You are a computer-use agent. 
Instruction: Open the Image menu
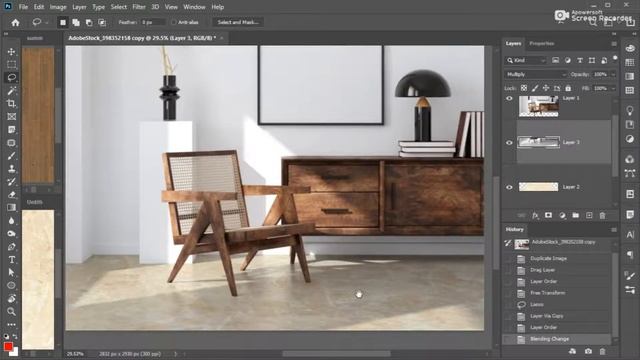pos(58,7)
